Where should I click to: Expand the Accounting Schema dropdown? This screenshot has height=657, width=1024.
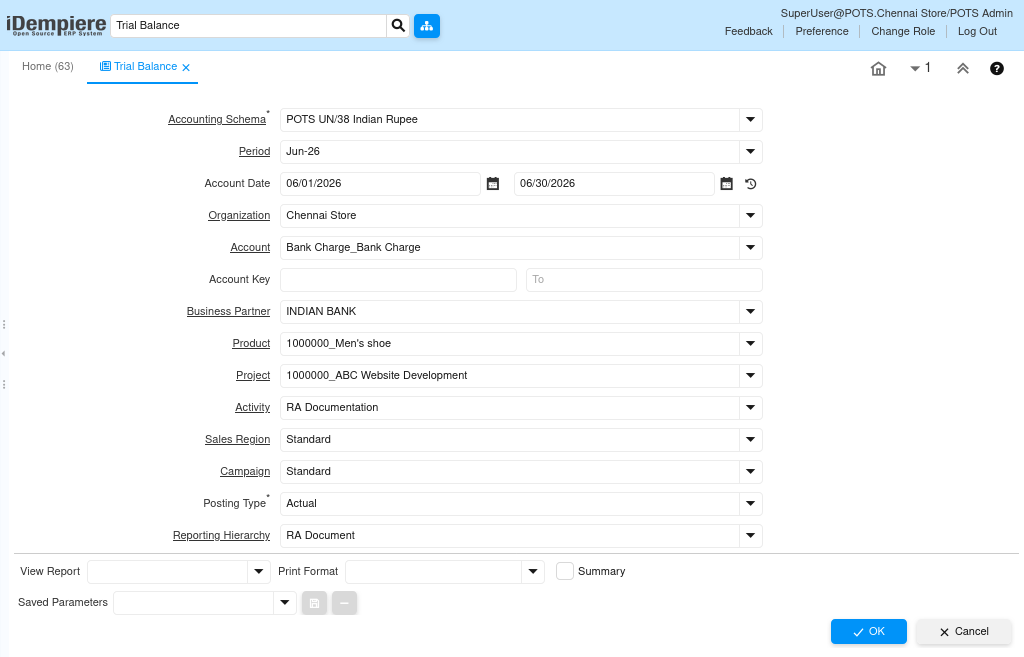tap(750, 120)
